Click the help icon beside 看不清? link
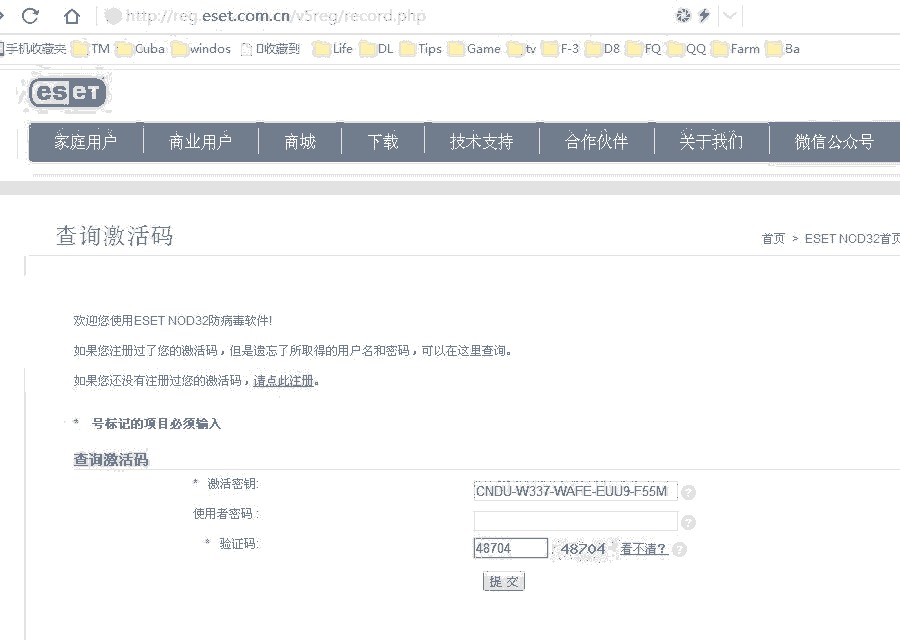 pyautogui.click(x=679, y=549)
